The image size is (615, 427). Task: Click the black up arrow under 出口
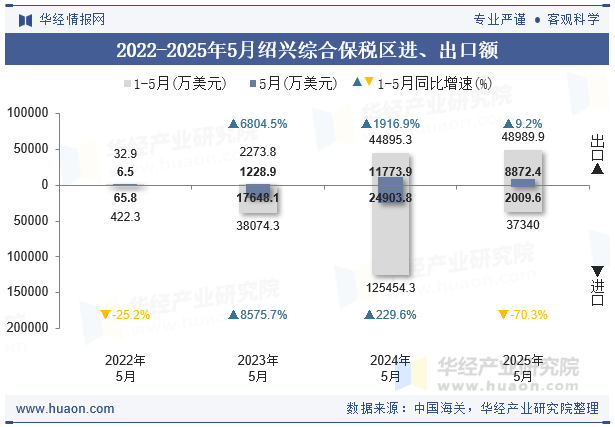597,169
